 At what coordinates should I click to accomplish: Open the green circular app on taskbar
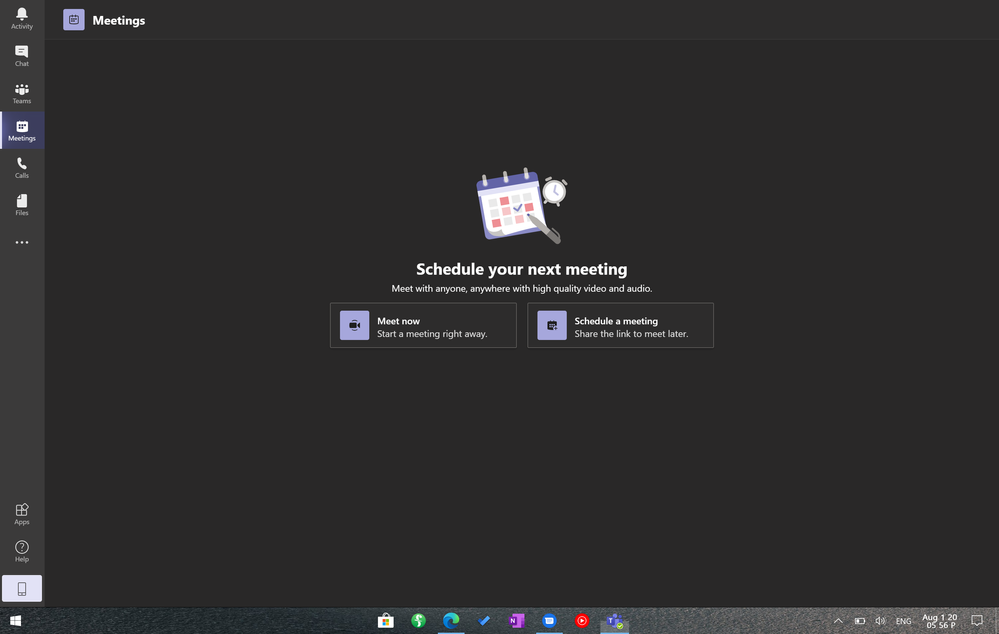click(419, 621)
